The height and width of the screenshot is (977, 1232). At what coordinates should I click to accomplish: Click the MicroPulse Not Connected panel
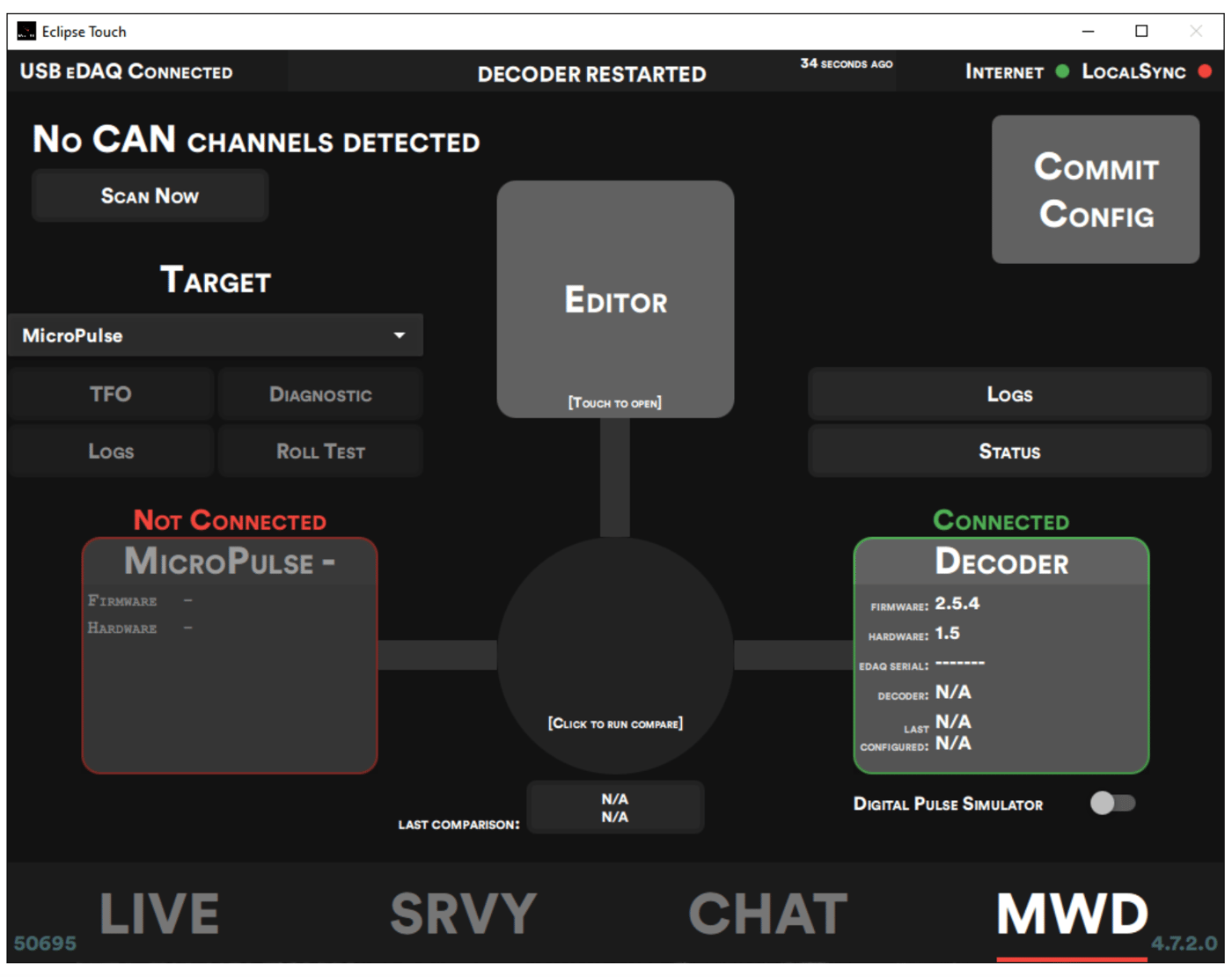229,656
